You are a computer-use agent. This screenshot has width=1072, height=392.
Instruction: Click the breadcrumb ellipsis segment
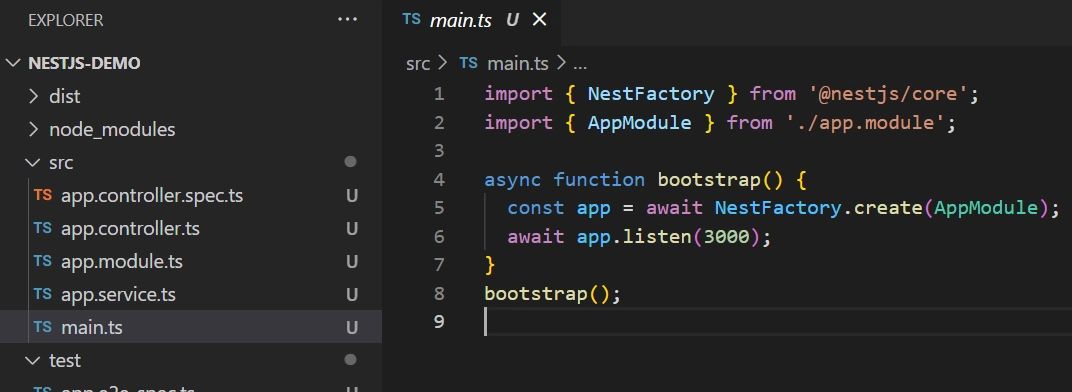(580, 65)
